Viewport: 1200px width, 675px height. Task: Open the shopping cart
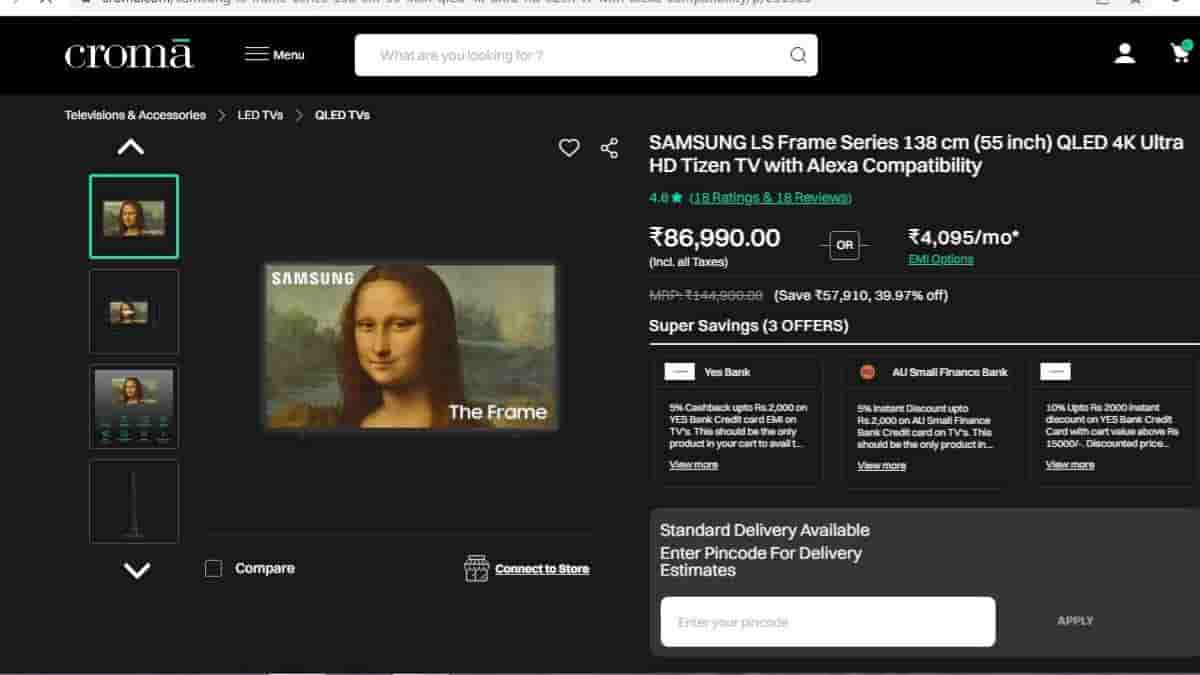point(1180,54)
